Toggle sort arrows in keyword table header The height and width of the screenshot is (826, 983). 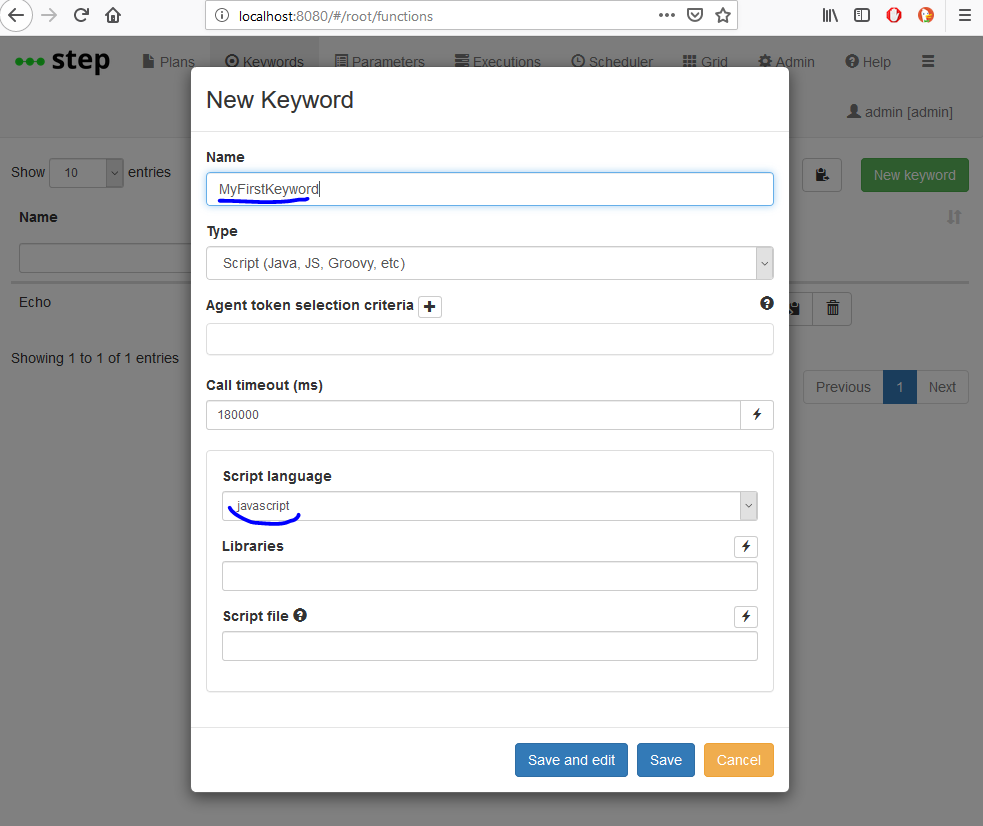954,217
